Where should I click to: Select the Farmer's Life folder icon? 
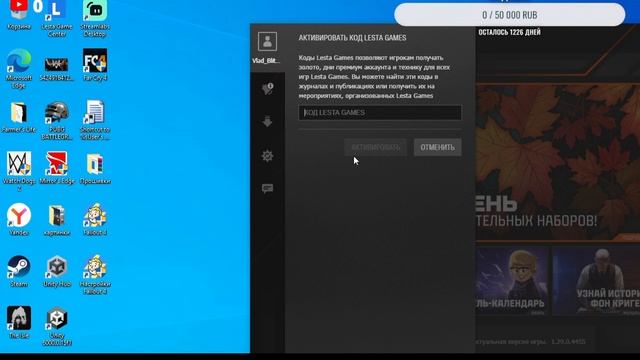pyautogui.click(x=19, y=117)
